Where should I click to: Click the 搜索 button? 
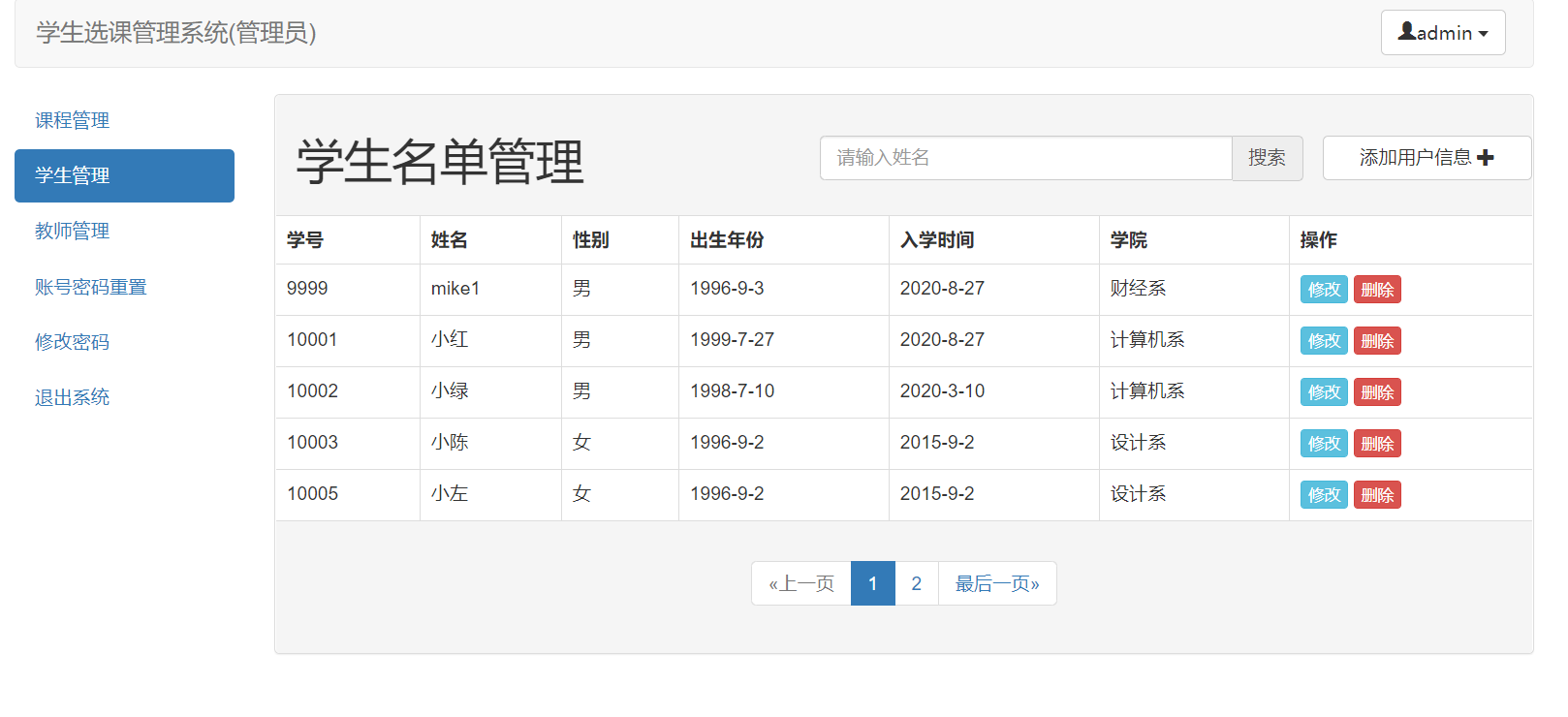pyautogui.click(x=1267, y=158)
